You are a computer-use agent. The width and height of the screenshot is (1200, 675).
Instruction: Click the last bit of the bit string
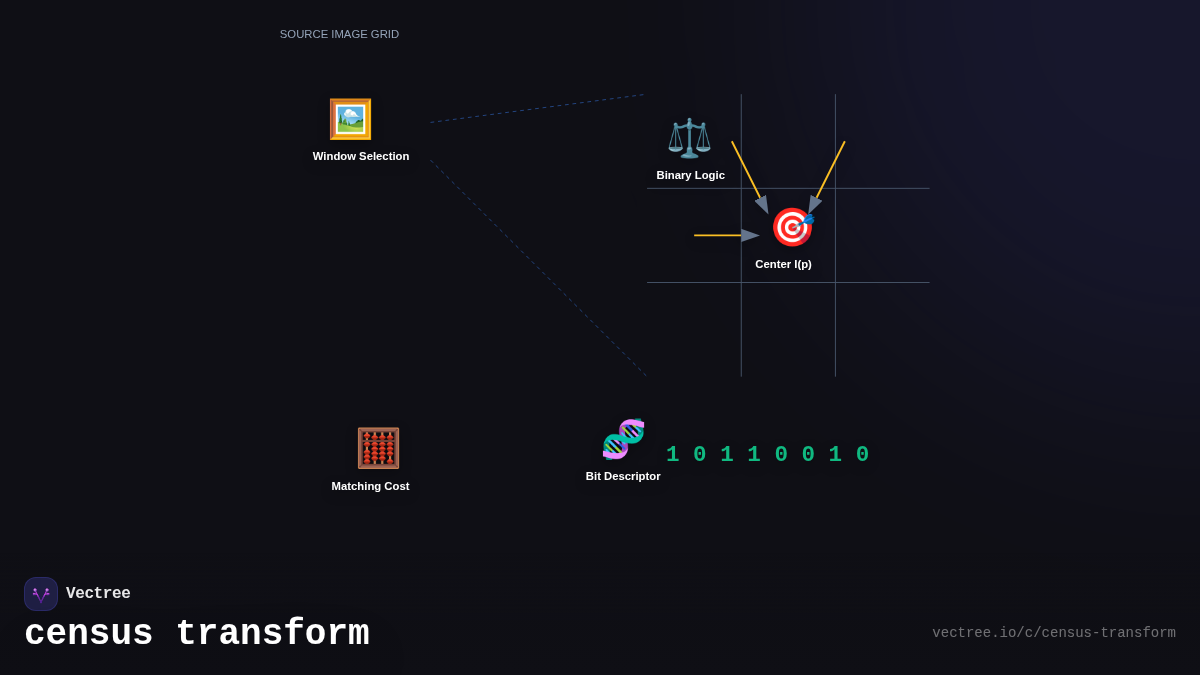click(862, 455)
